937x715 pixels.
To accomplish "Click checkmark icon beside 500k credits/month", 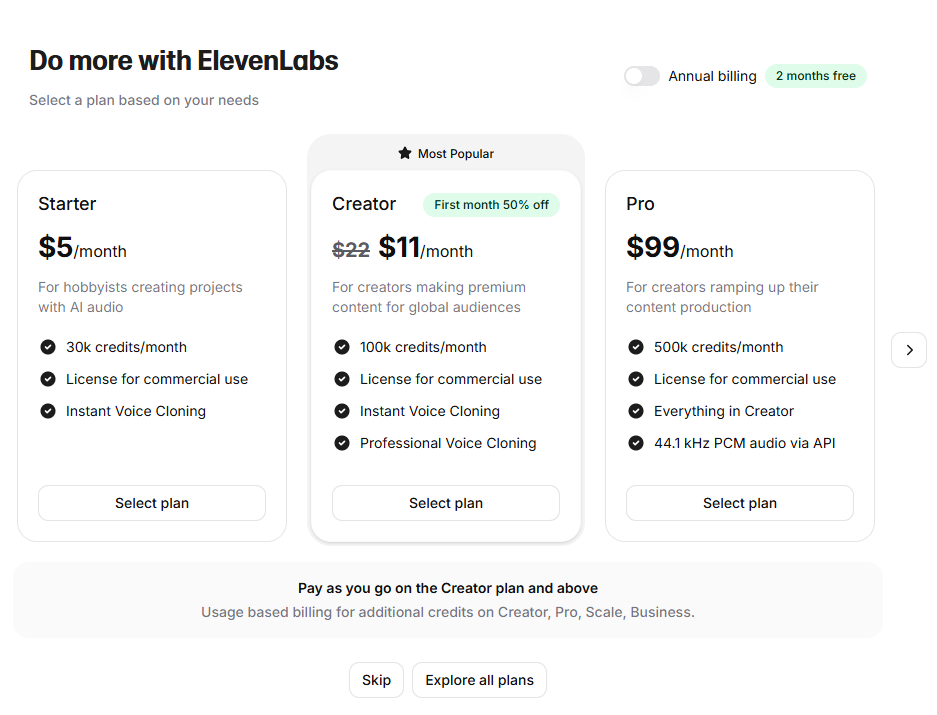I will (x=636, y=347).
